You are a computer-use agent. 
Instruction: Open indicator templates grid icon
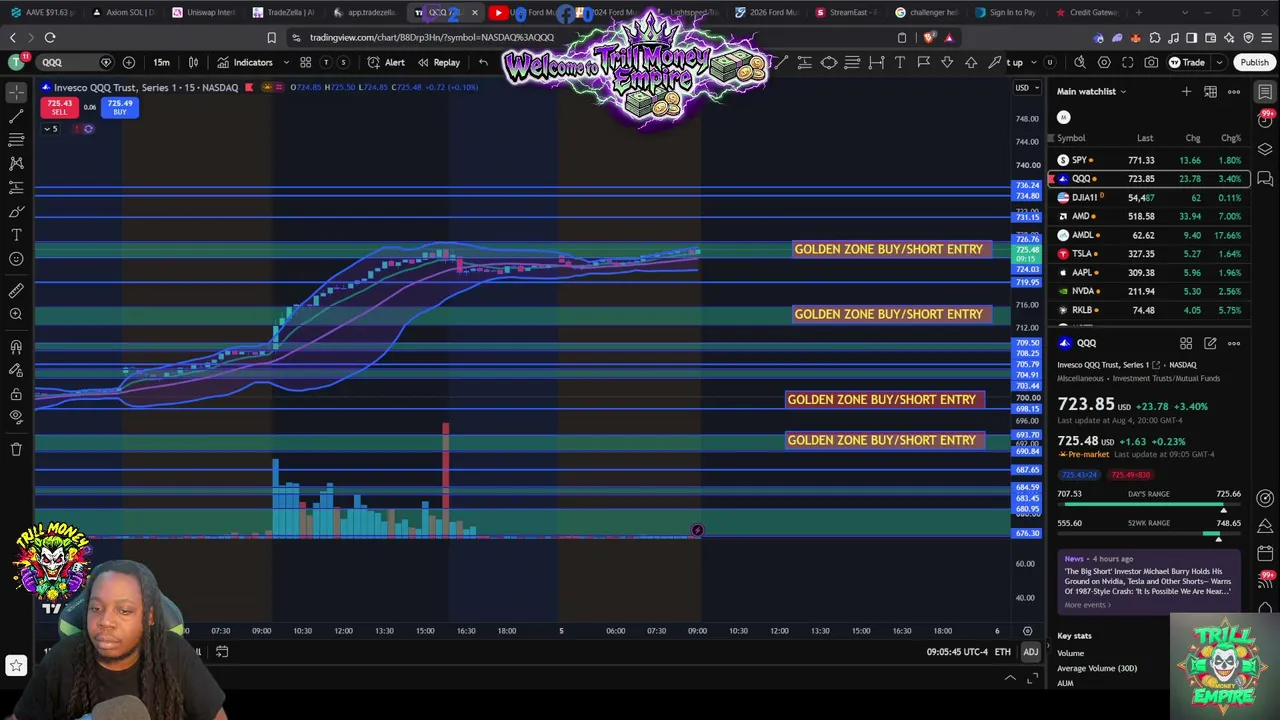click(306, 62)
